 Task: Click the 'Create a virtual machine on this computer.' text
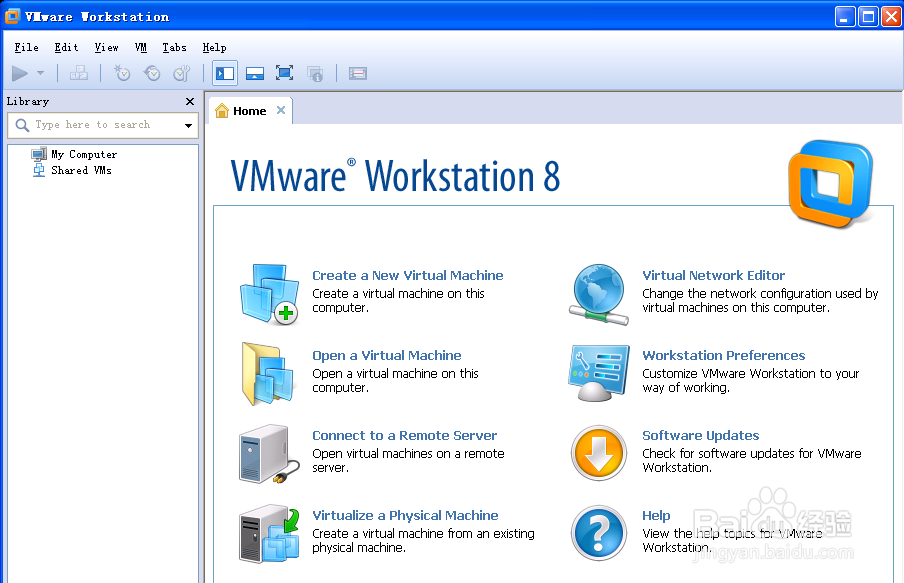[398, 300]
